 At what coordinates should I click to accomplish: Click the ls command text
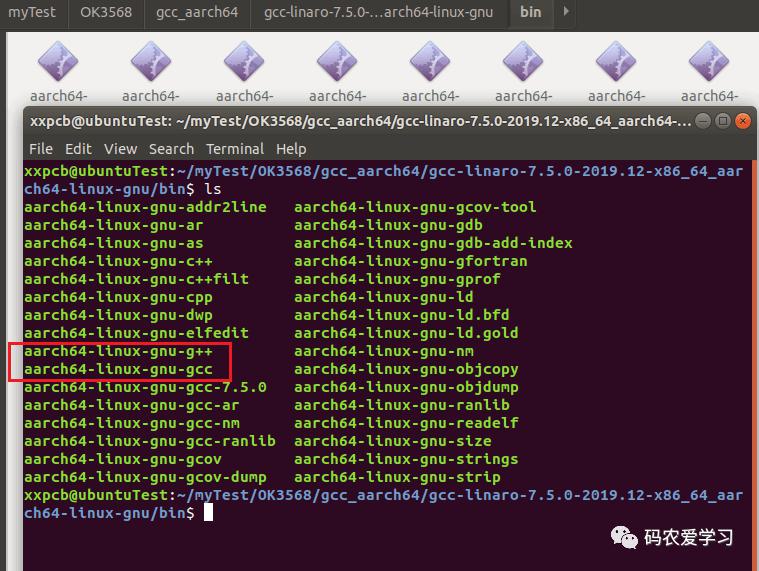point(213,189)
